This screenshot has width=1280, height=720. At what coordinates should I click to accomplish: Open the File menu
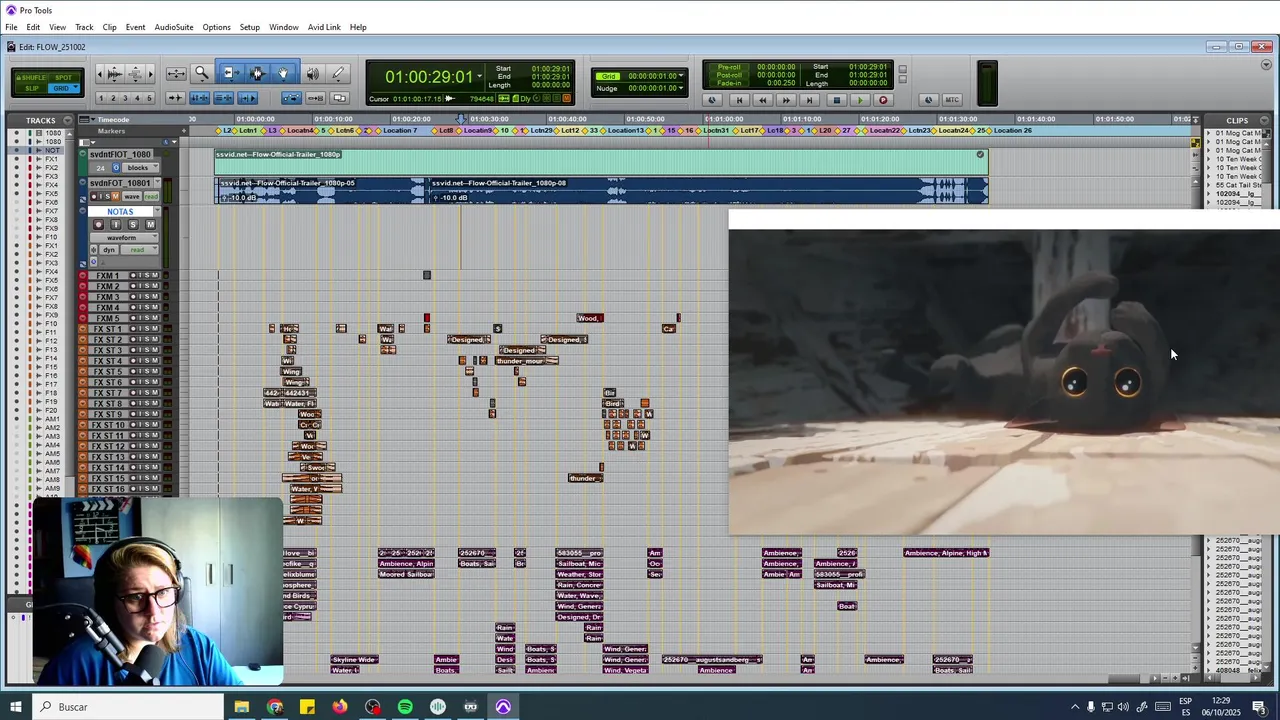[x=11, y=27]
